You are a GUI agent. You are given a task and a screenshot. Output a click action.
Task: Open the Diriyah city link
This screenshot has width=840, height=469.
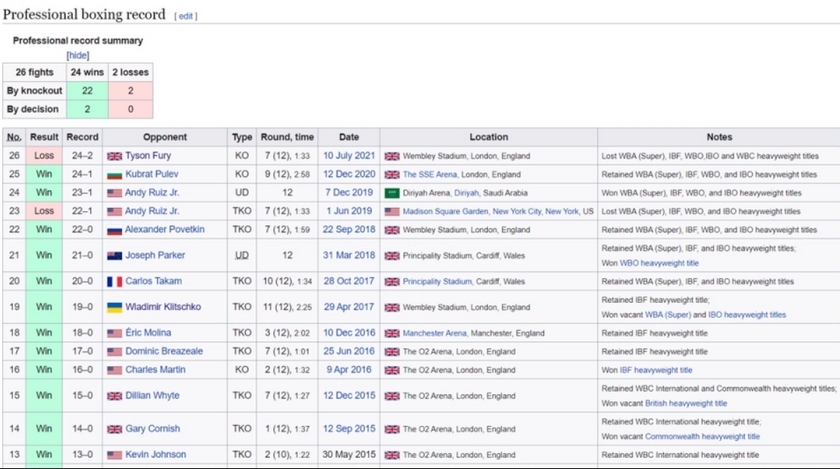[466, 193]
